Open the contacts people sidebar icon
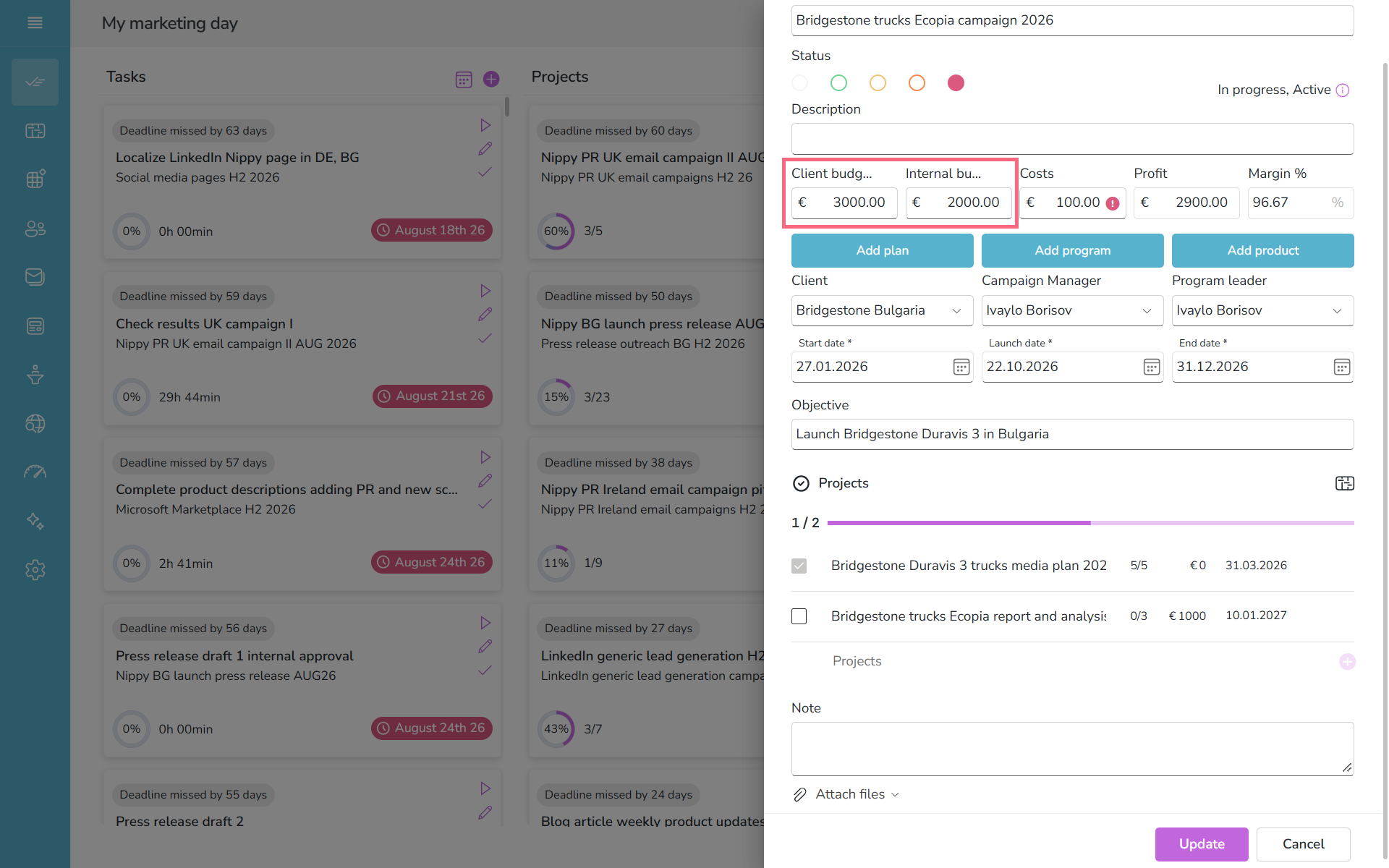1389x868 pixels. point(35,229)
